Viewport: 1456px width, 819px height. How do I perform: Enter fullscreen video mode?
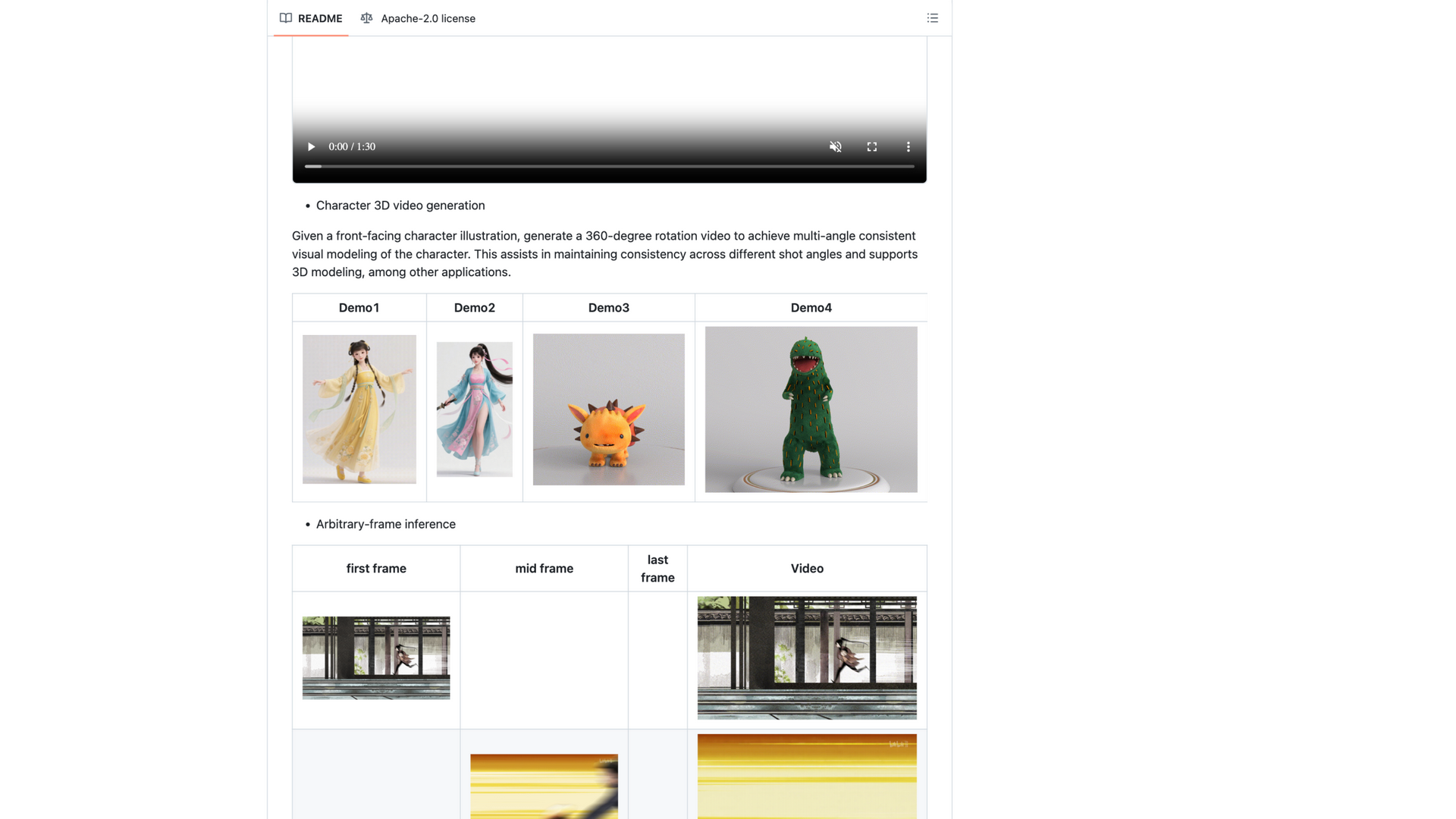pyautogui.click(x=872, y=147)
